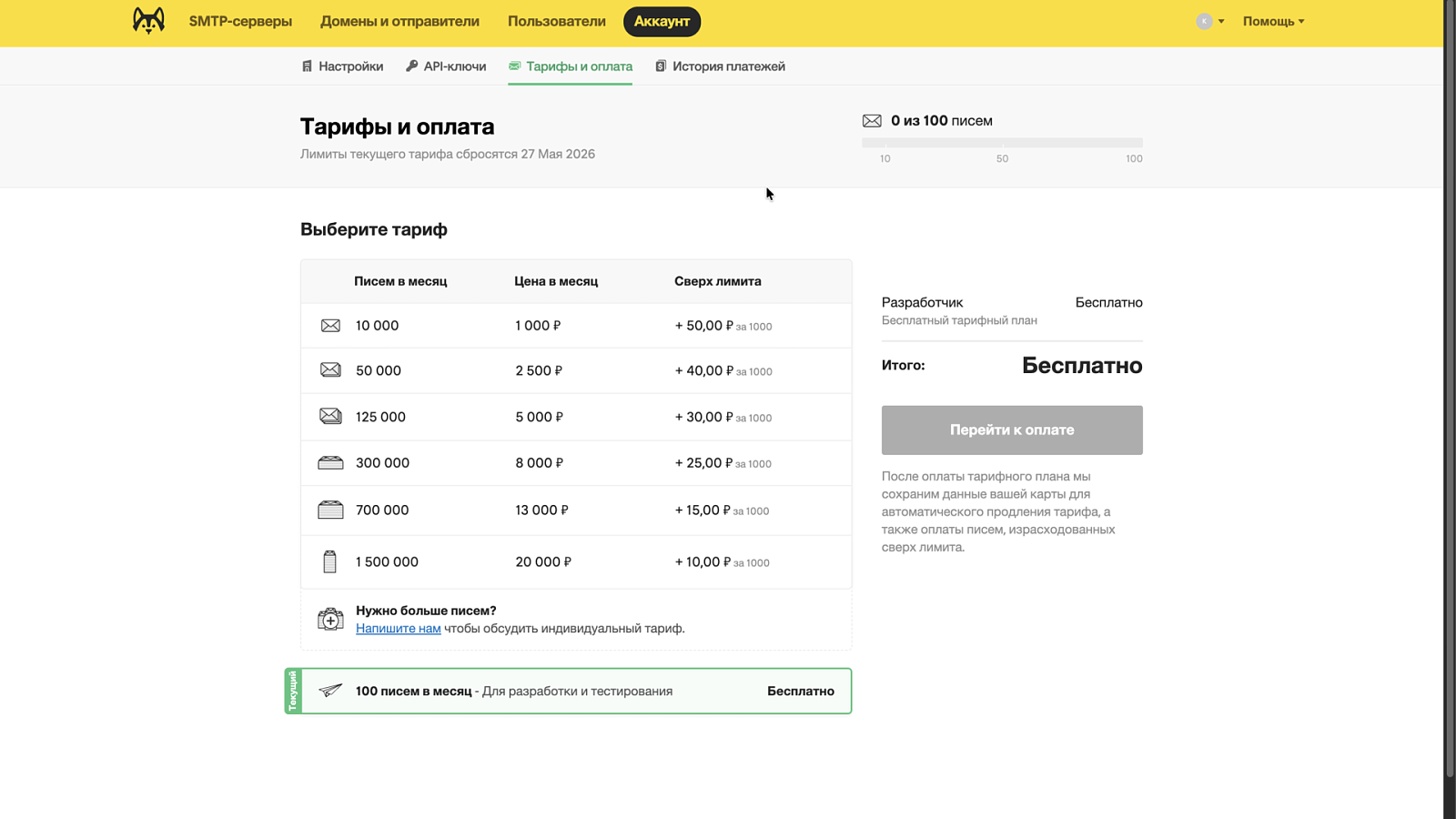This screenshot has width=1456, height=819.
Task: Choose the 700 000 letters plan stack icon
Action: (330, 510)
